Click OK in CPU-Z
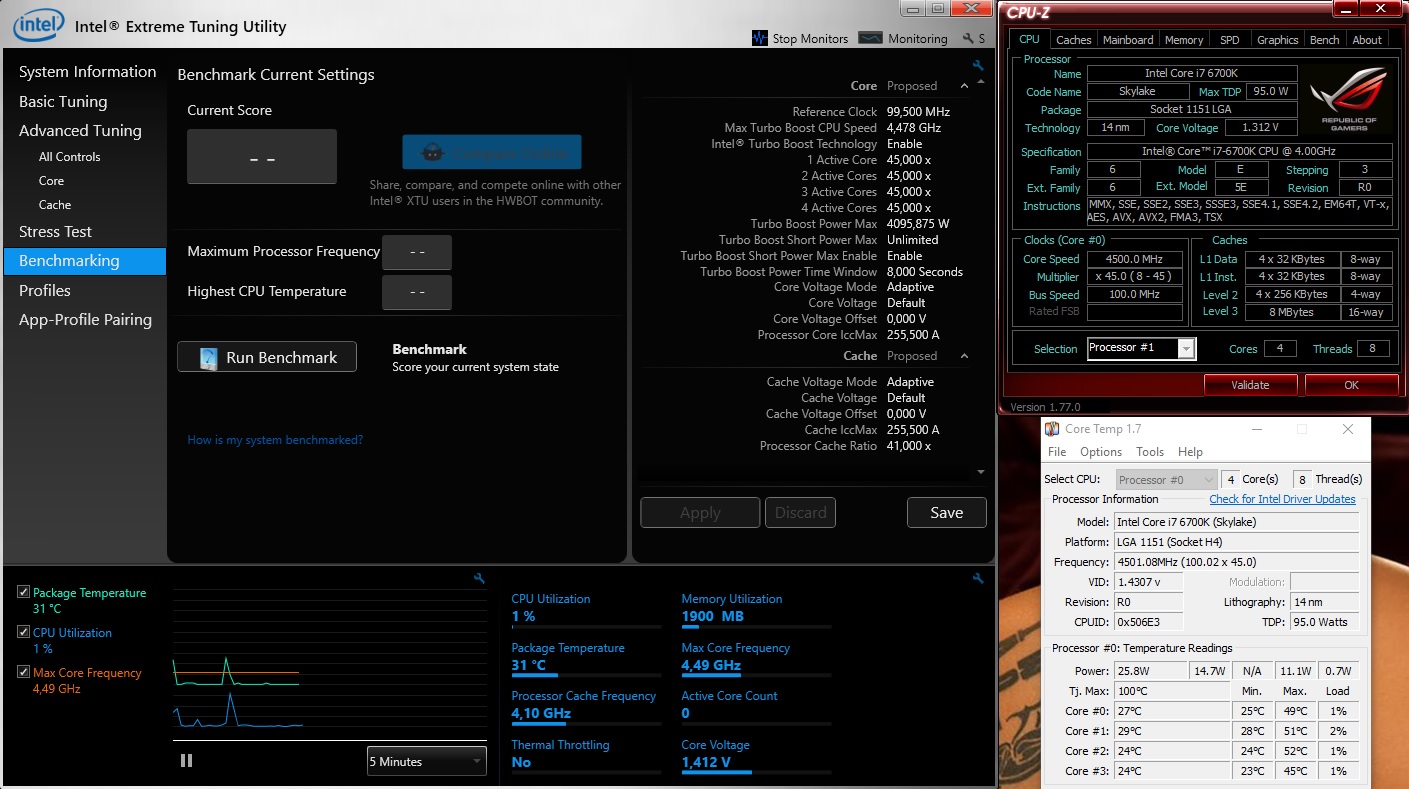Screen dimensions: 1409x789 pyautogui.click(x=1351, y=384)
